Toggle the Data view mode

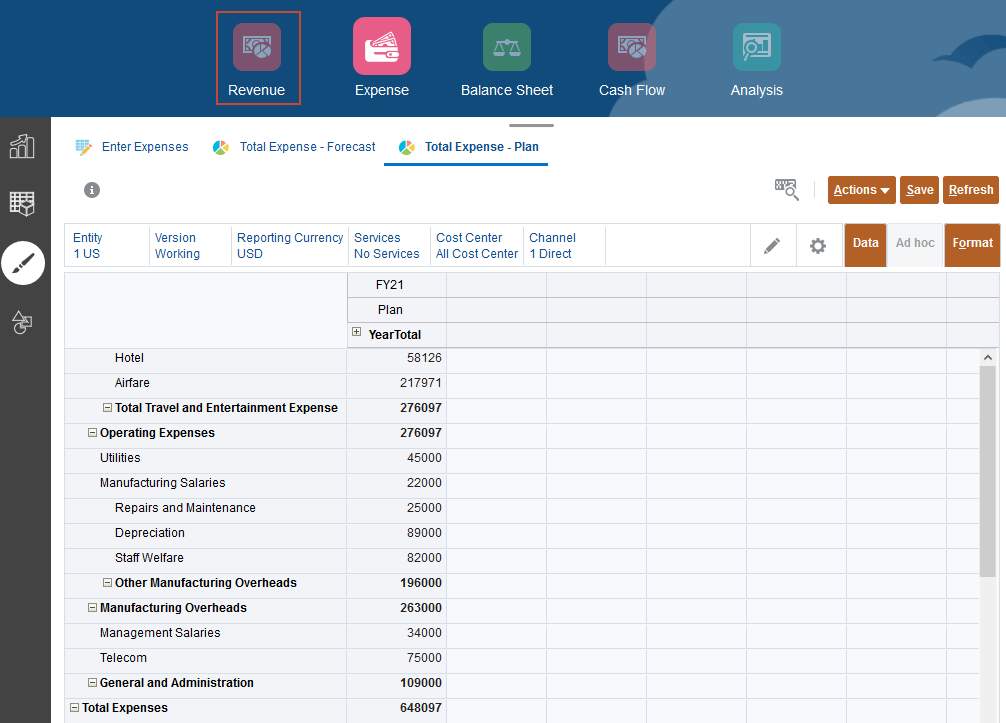[x=865, y=243]
